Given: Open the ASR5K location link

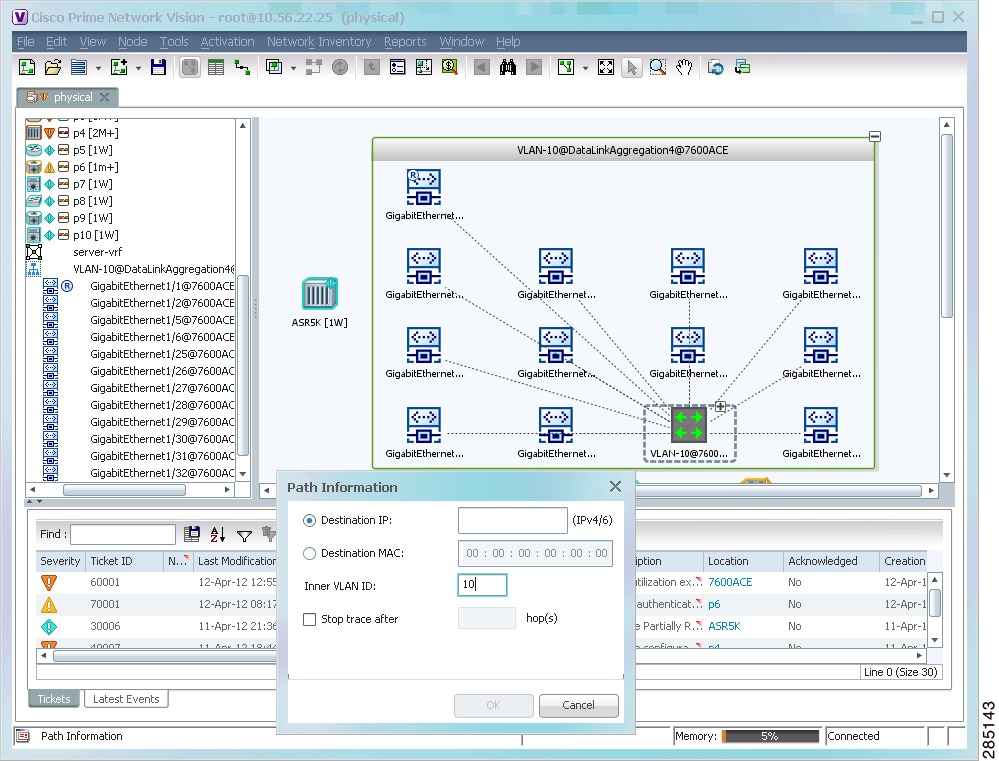Looking at the screenshot, I should pos(724,627).
